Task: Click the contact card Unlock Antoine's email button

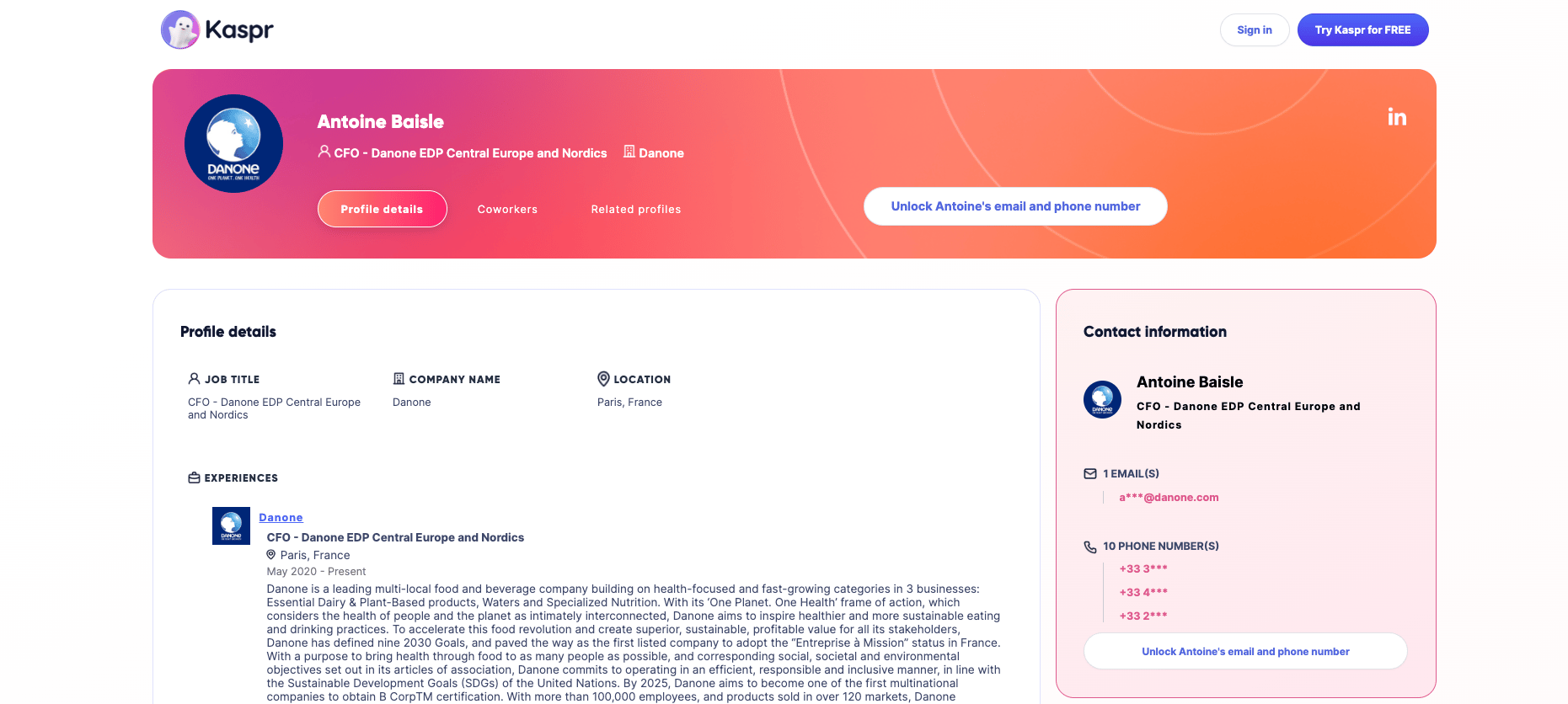Action: point(1245,652)
